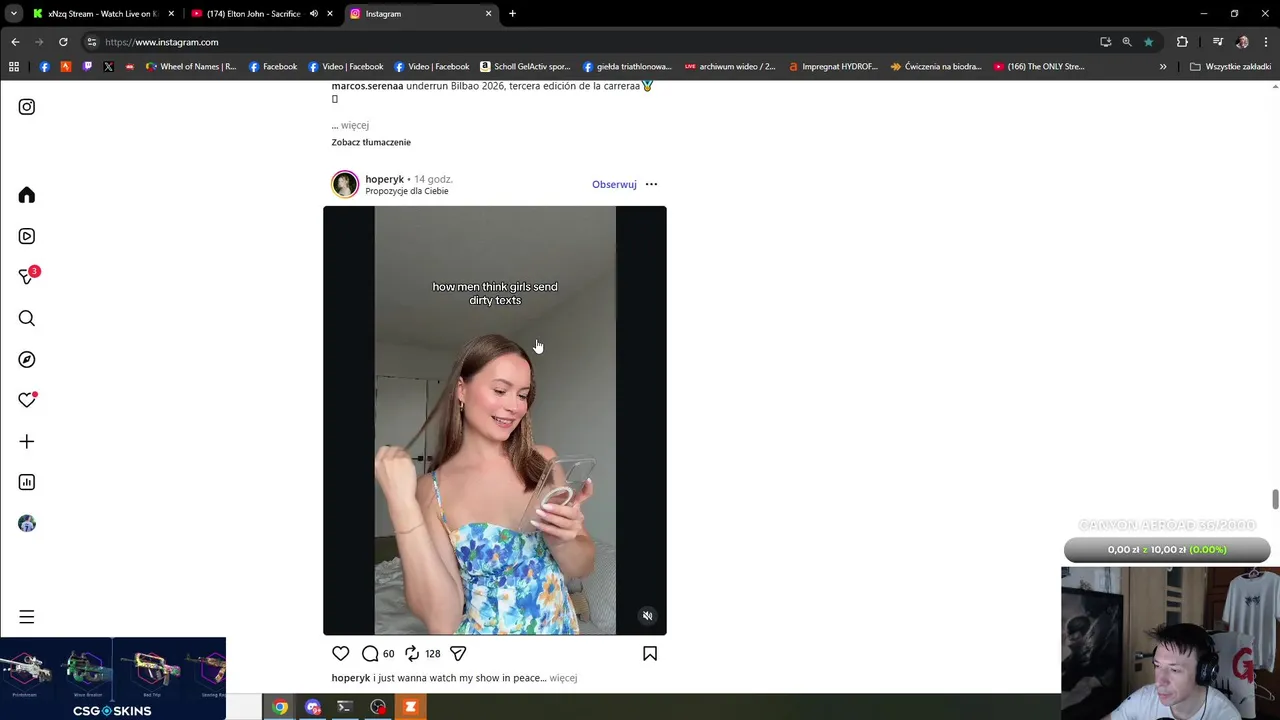Open comments on the hoperyk post

click(370, 653)
